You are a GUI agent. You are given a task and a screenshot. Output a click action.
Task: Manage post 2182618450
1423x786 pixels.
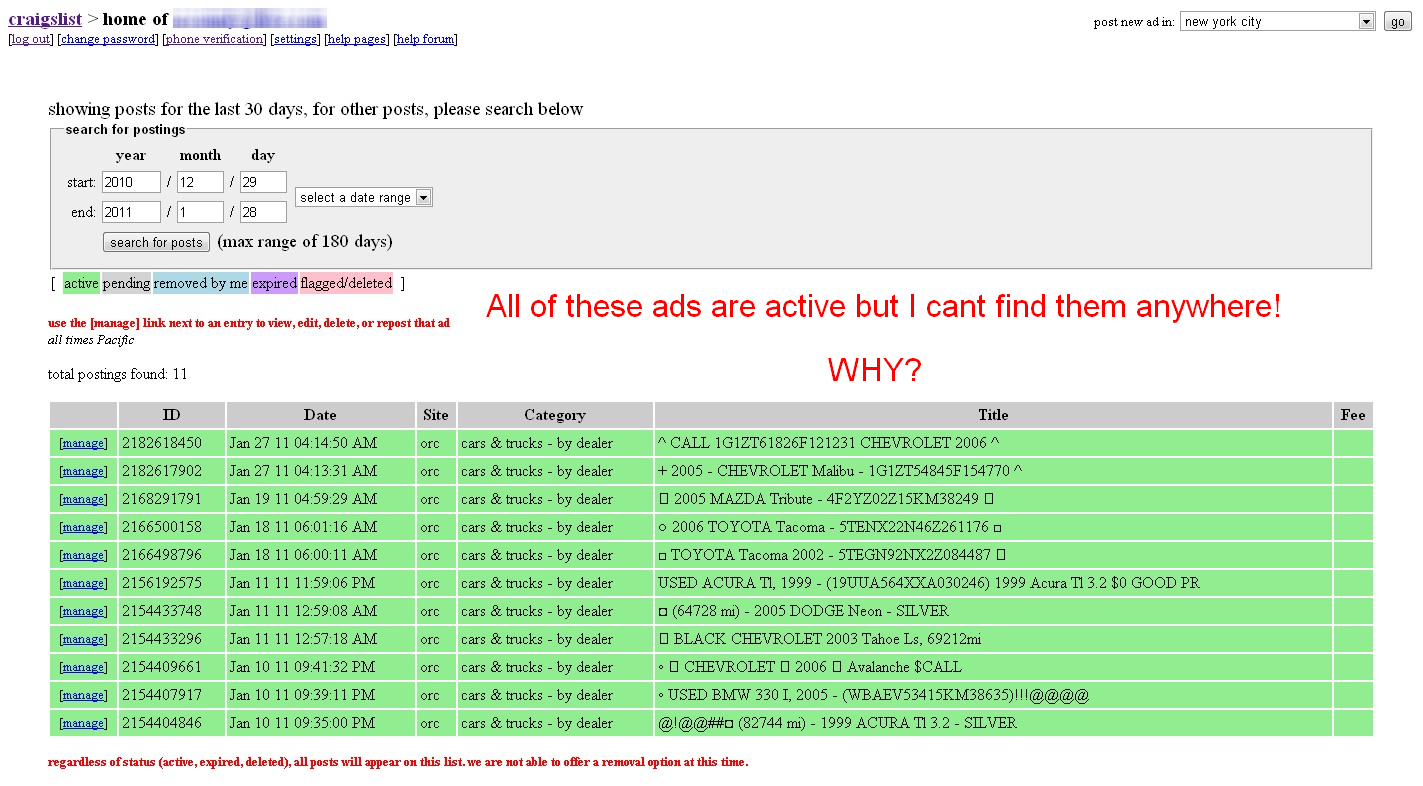click(83, 443)
